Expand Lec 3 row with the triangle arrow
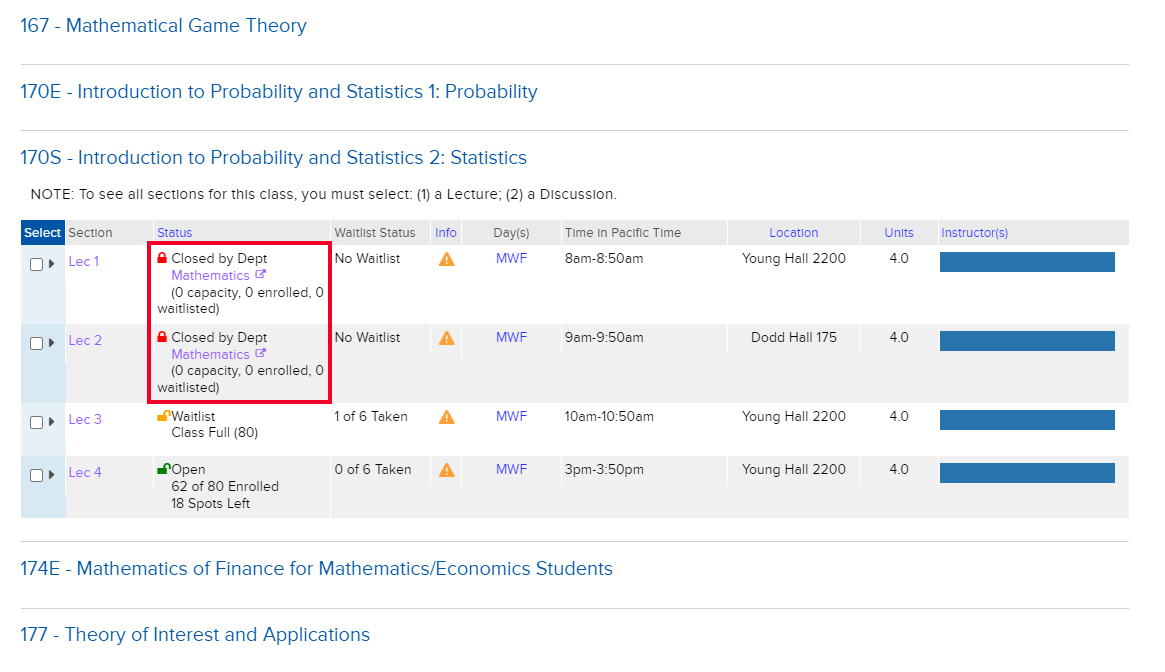Image resolution: width=1165 pixels, height=672 pixels. click(x=51, y=421)
